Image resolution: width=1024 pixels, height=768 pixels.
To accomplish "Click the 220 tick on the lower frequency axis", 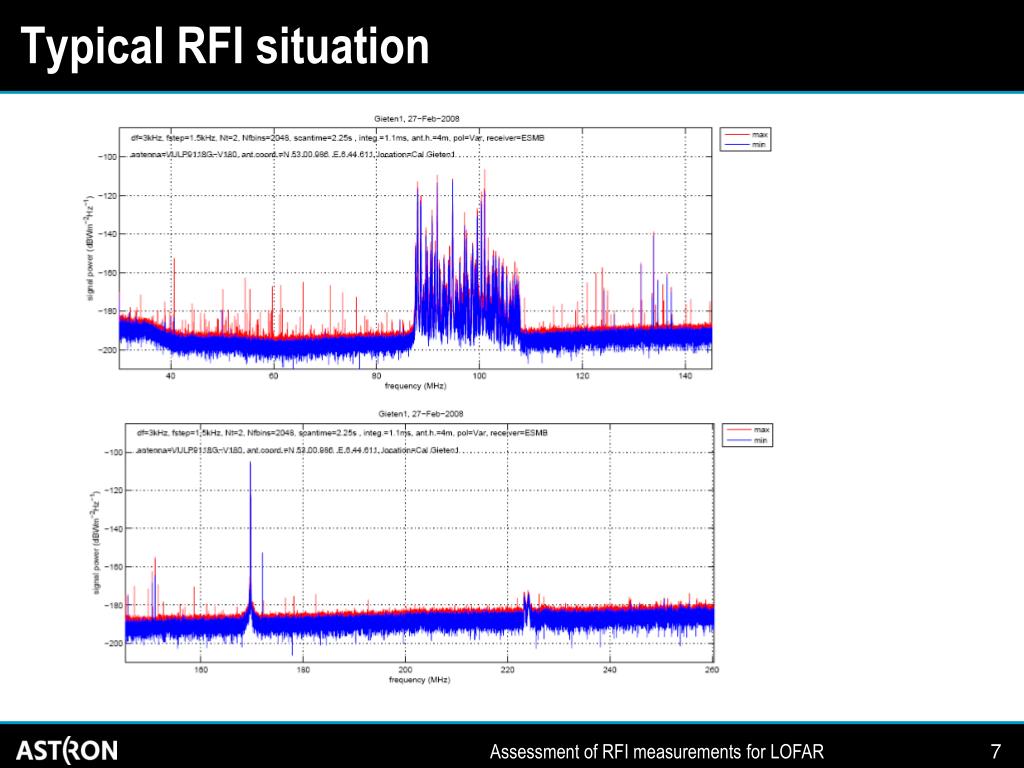I will coord(507,670).
